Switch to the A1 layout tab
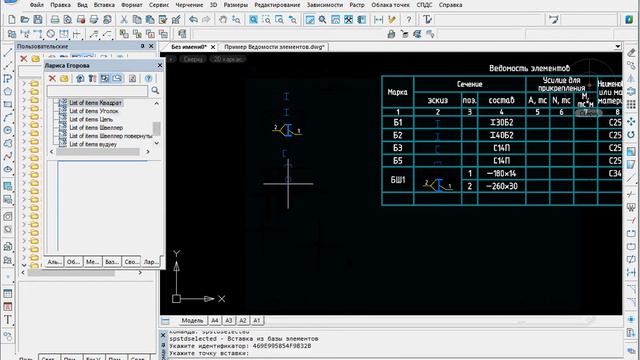 (256, 320)
